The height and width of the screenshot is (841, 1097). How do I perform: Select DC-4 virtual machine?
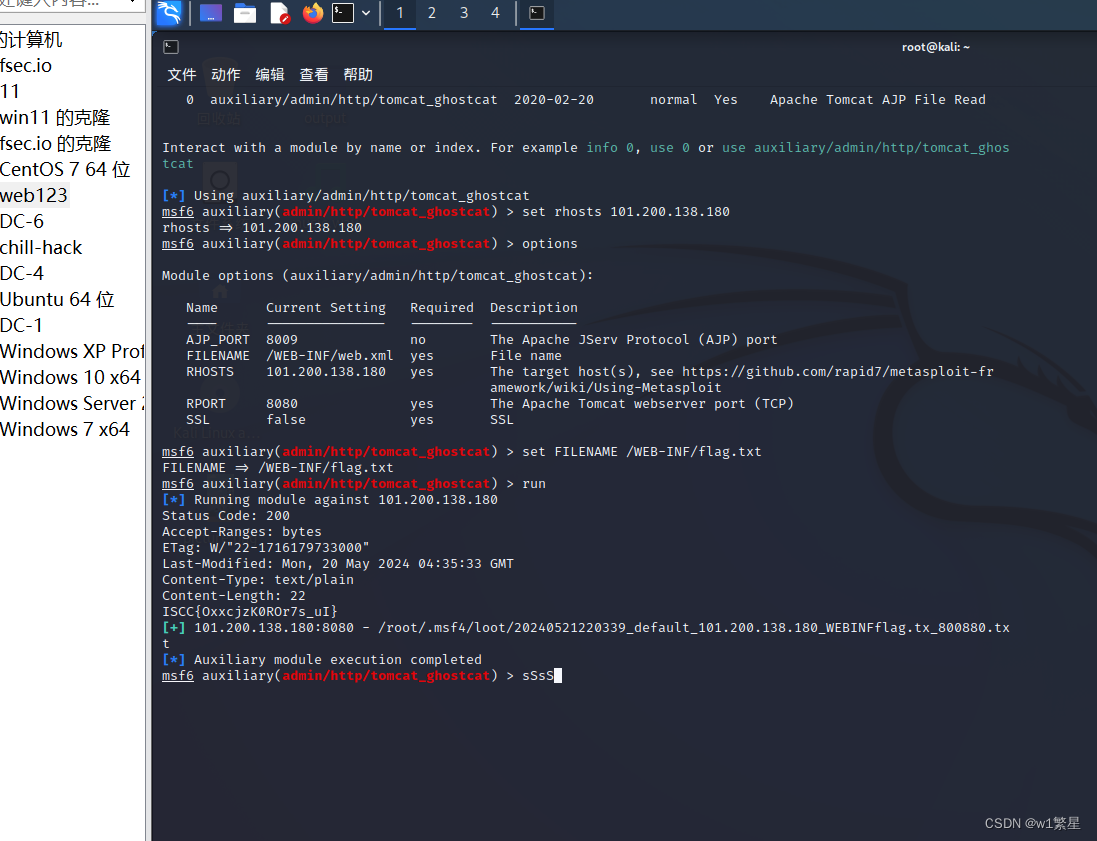[x=22, y=273]
